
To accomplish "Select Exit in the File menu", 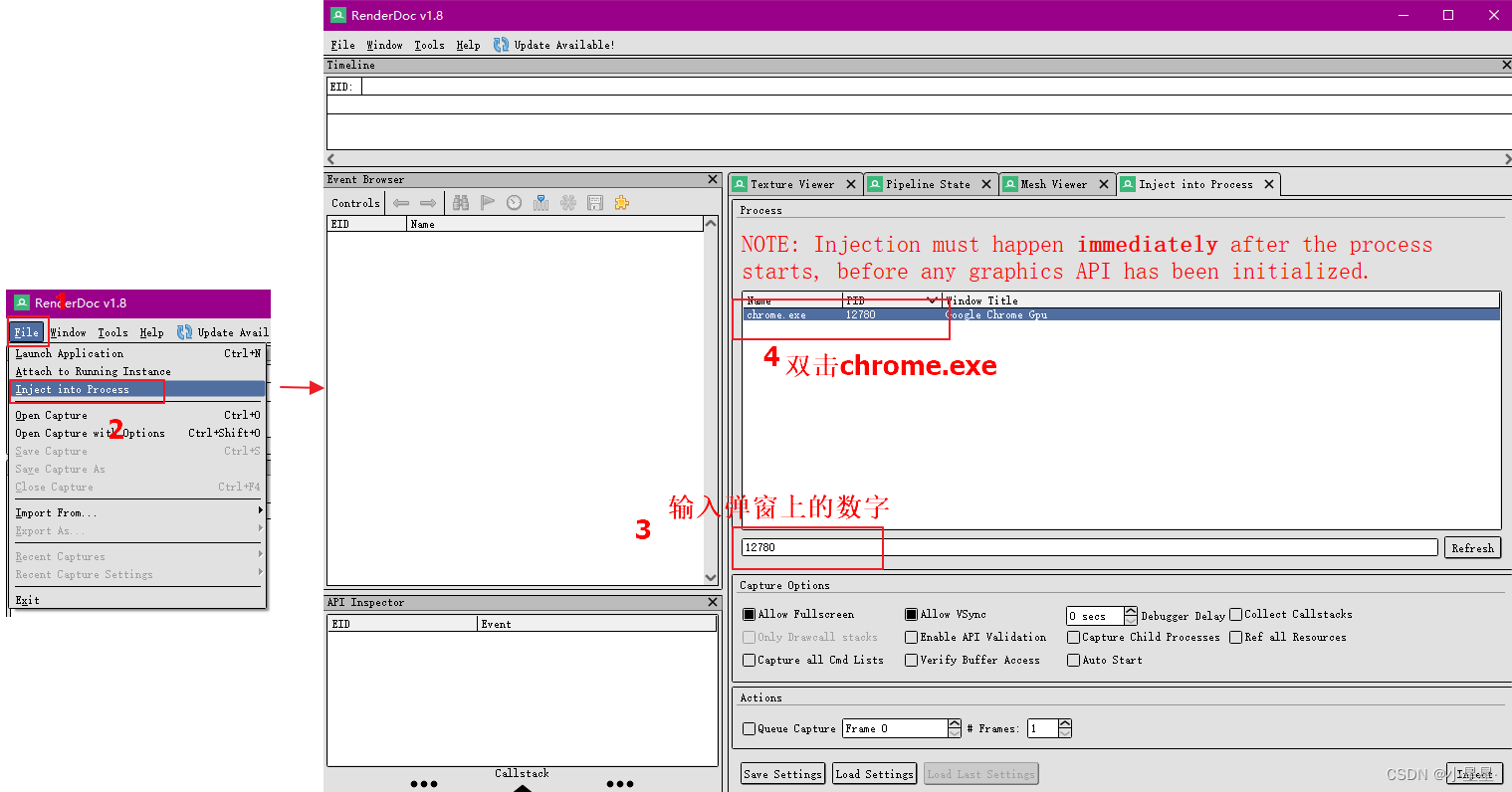I will tap(138, 600).
